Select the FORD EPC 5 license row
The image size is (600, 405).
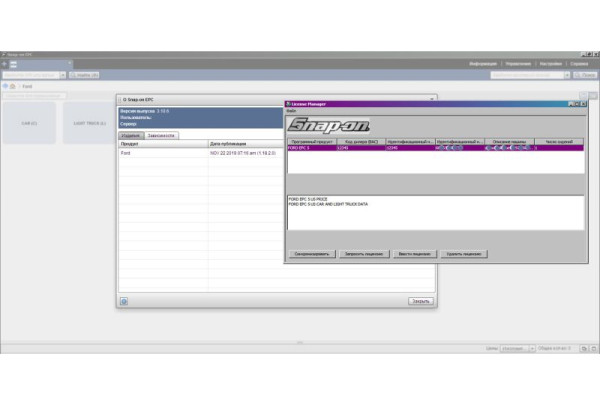coord(310,148)
